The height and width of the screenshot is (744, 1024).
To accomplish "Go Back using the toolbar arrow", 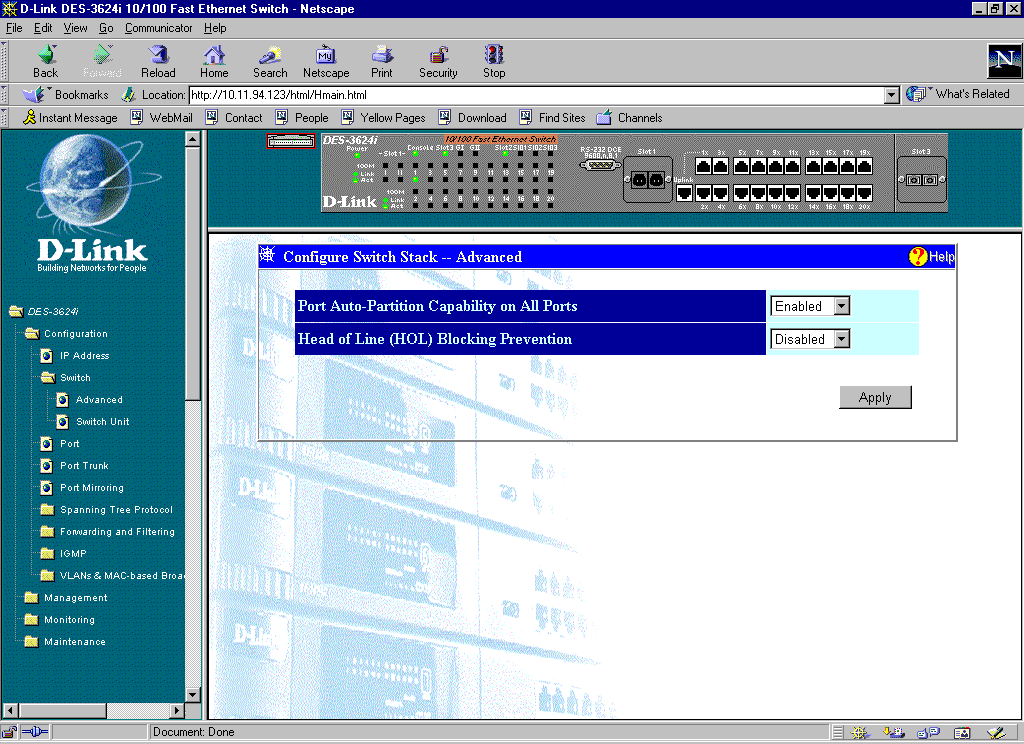I will [46, 56].
